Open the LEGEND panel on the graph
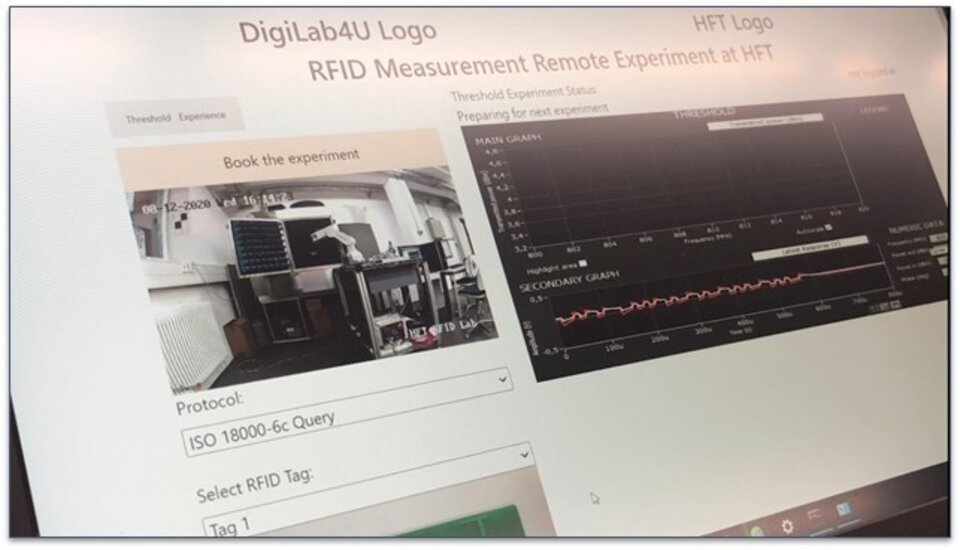 [874, 110]
